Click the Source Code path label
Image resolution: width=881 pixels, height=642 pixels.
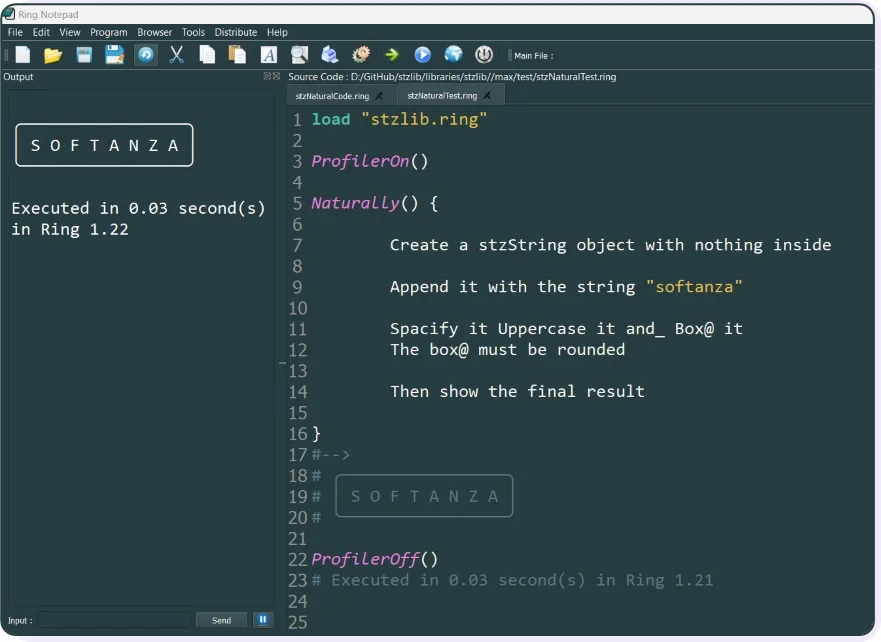pos(452,76)
